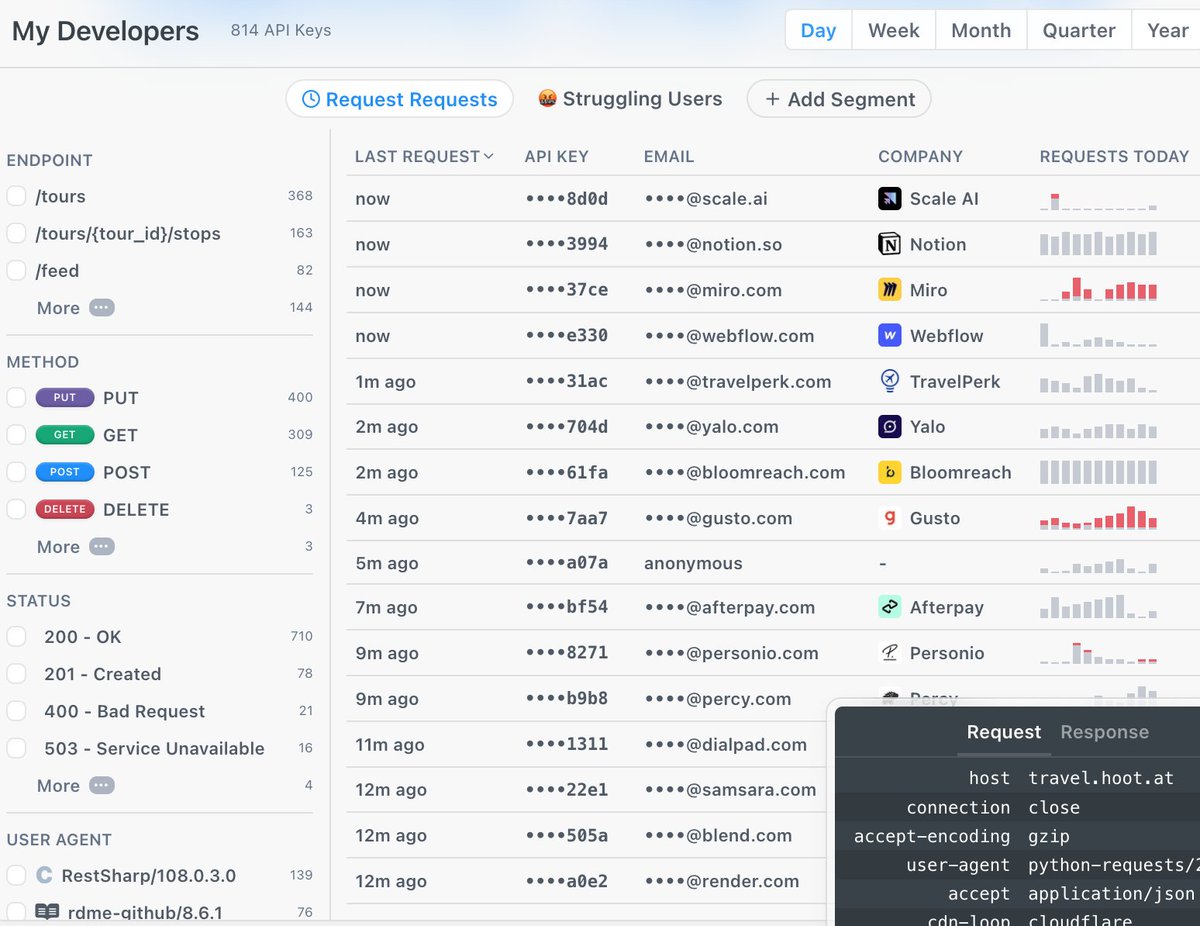The width and height of the screenshot is (1200, 926).
Task: Open the LAST REQUEST sort dropdown
Action: pos(426,156)
